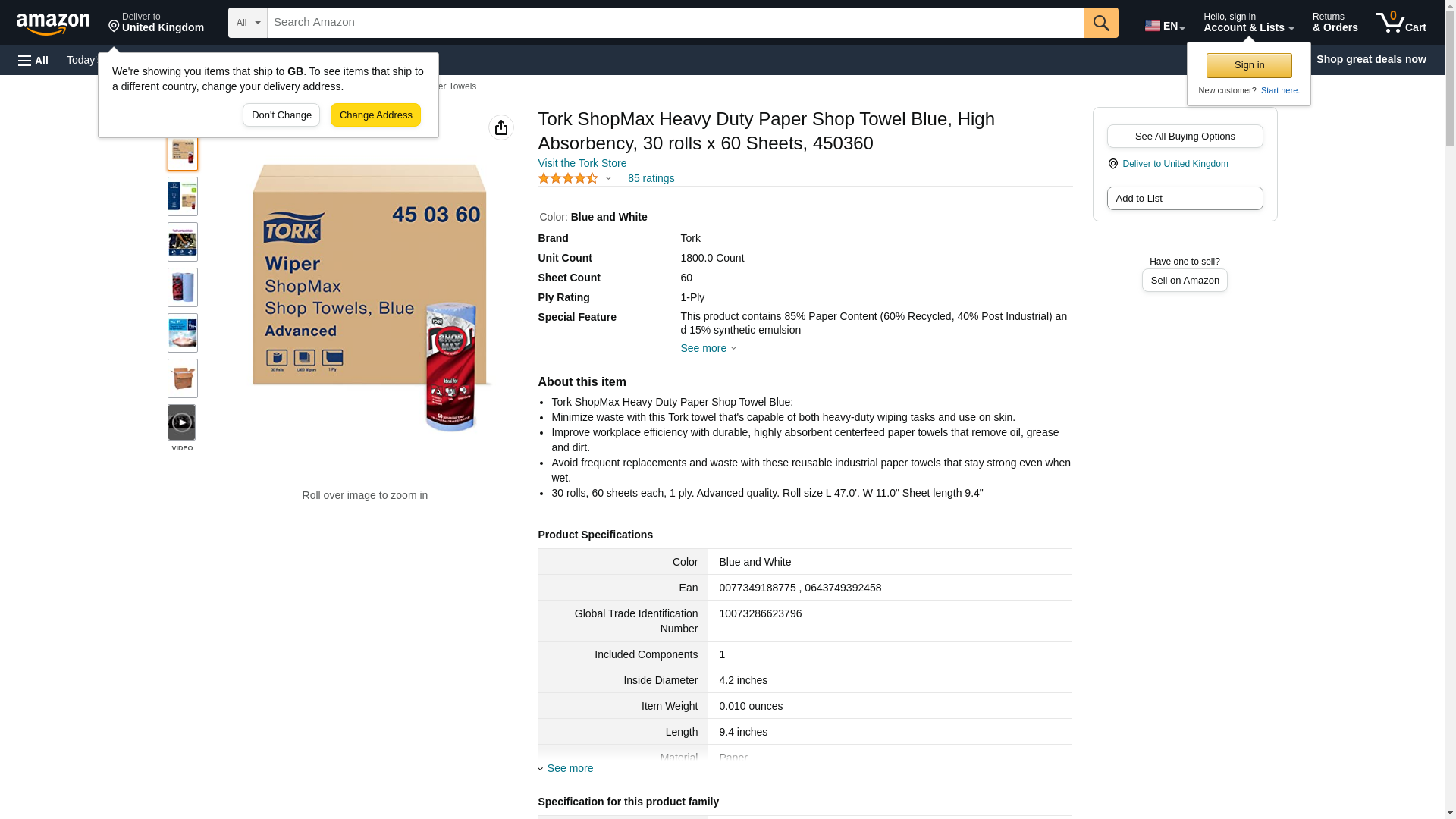The image size is (1456, 819).
Task: Click the share icon above product image
Action: click(x=501, y=127)
